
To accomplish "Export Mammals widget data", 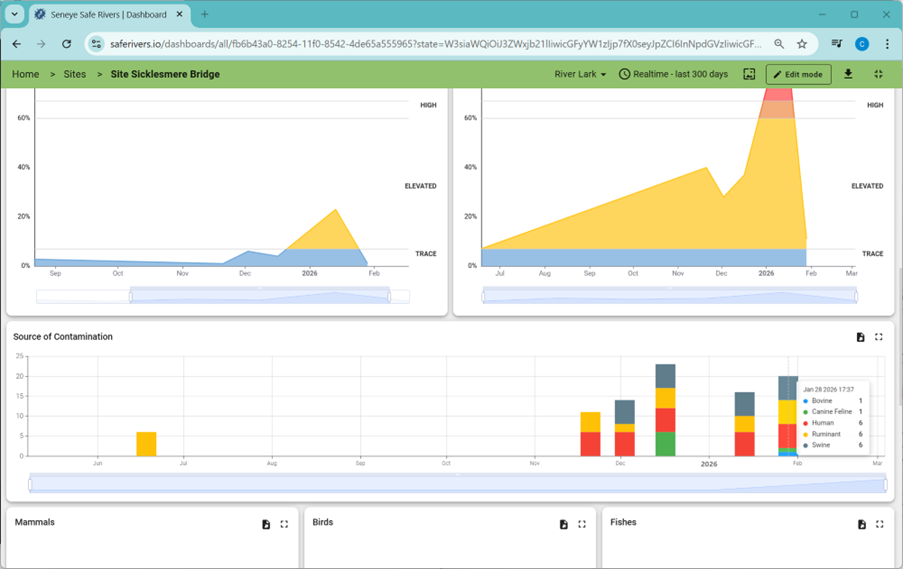I will pos(266,524).
